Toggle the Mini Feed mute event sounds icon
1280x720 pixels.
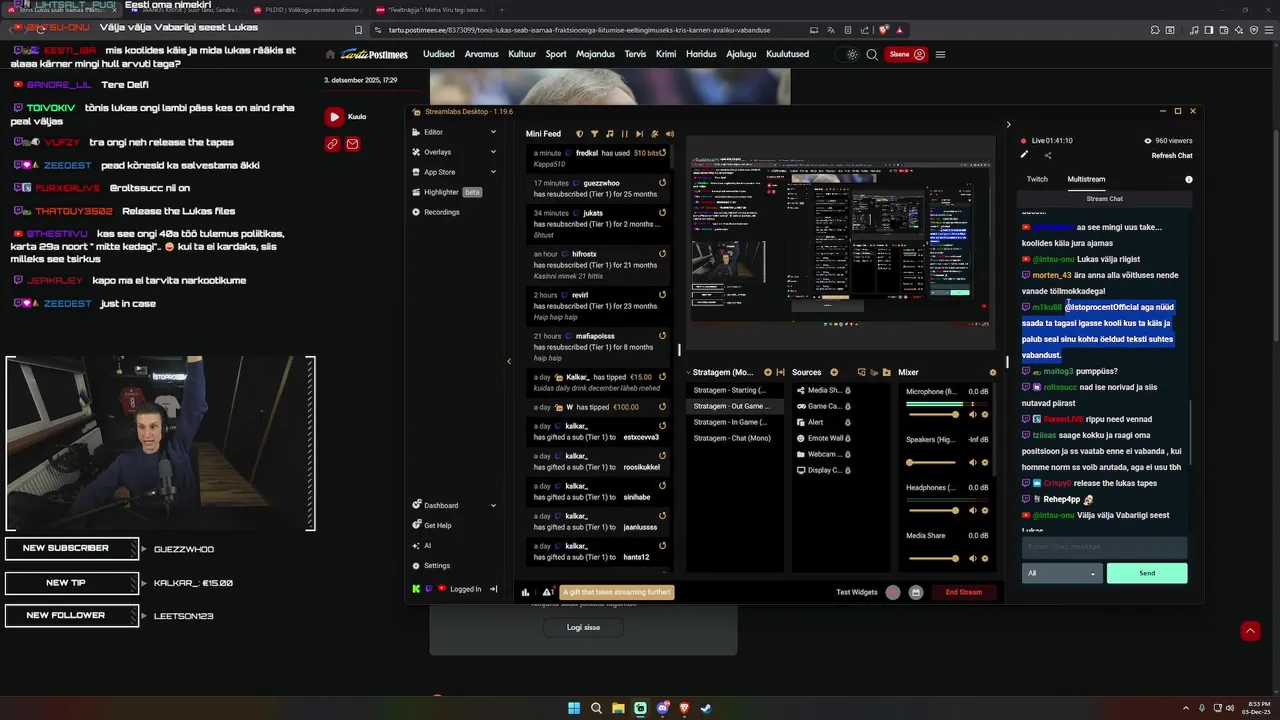655,134
